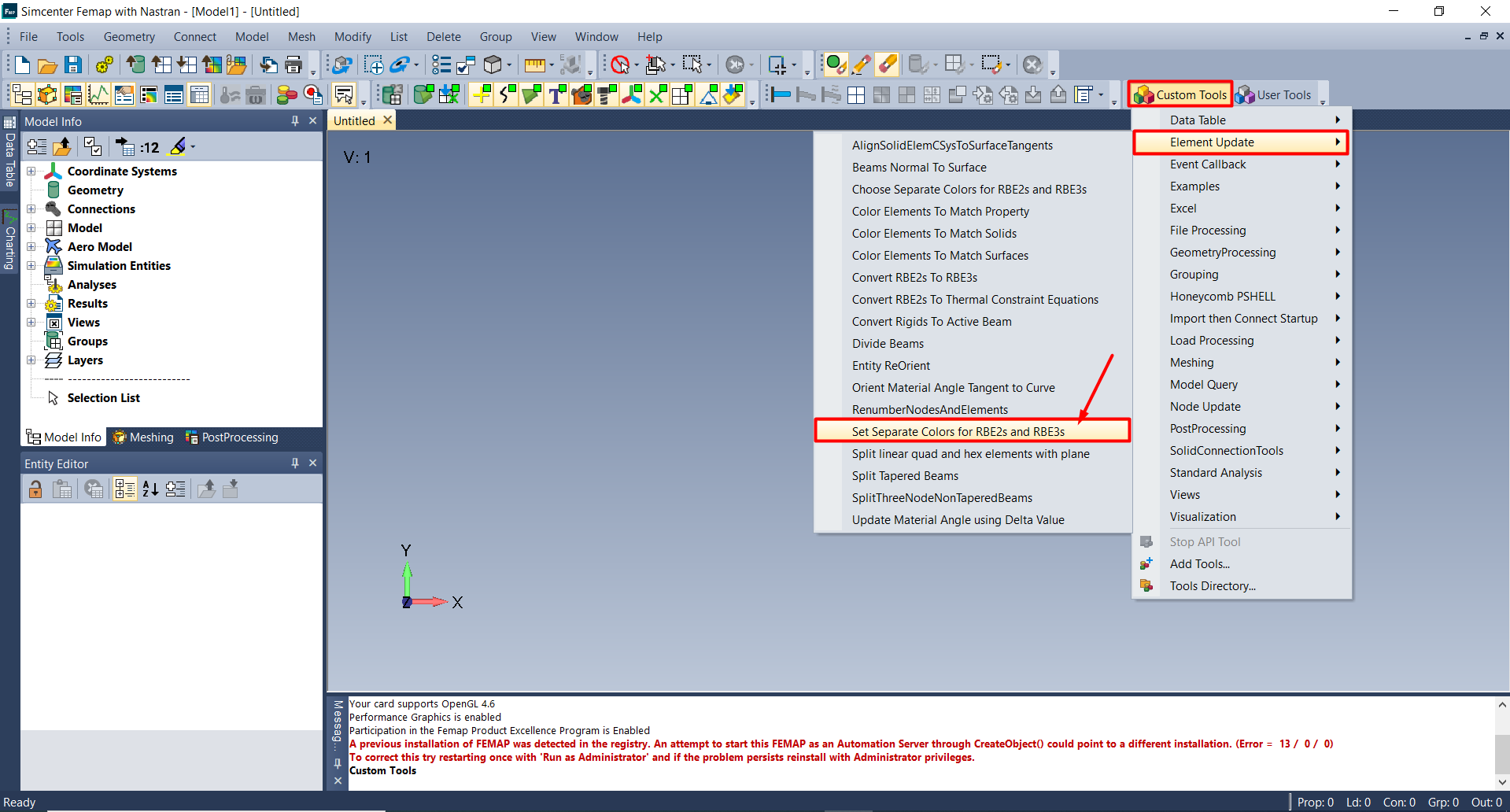Choose Set Separate Colors for RBE2s and RBE3s

click(972, 431)
